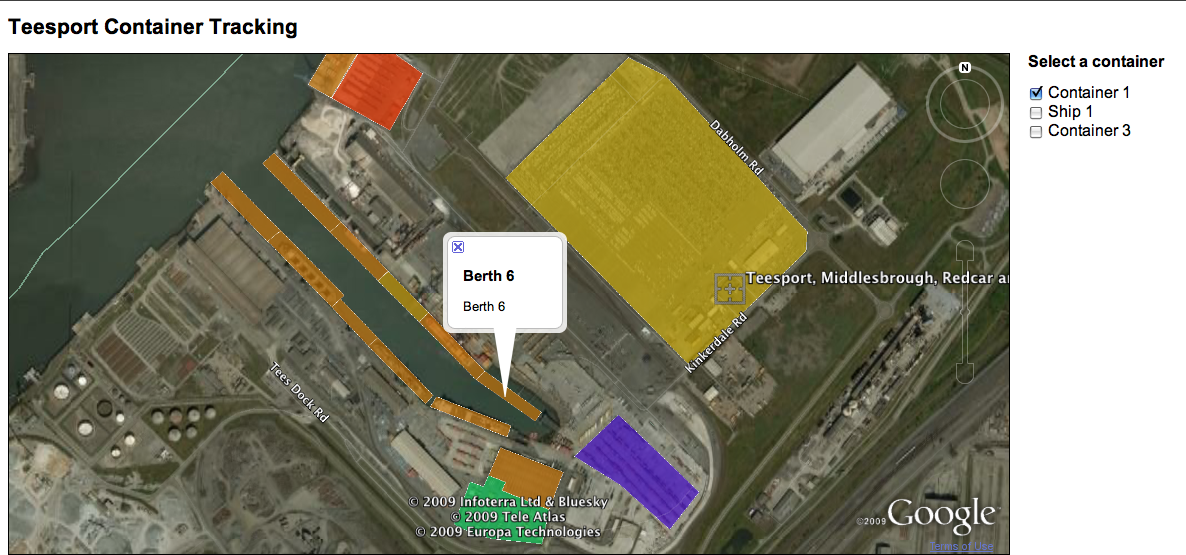Click the N compass north marker
The width and height of the screenshot is (1186, 555).
[964, 68]
